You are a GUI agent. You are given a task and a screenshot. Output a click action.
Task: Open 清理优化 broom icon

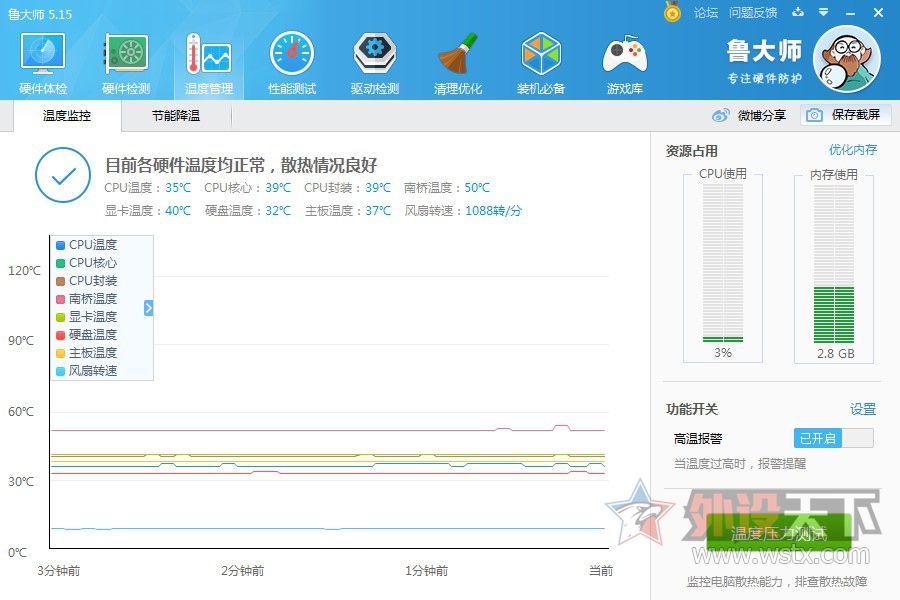click(x=458, y=53)
